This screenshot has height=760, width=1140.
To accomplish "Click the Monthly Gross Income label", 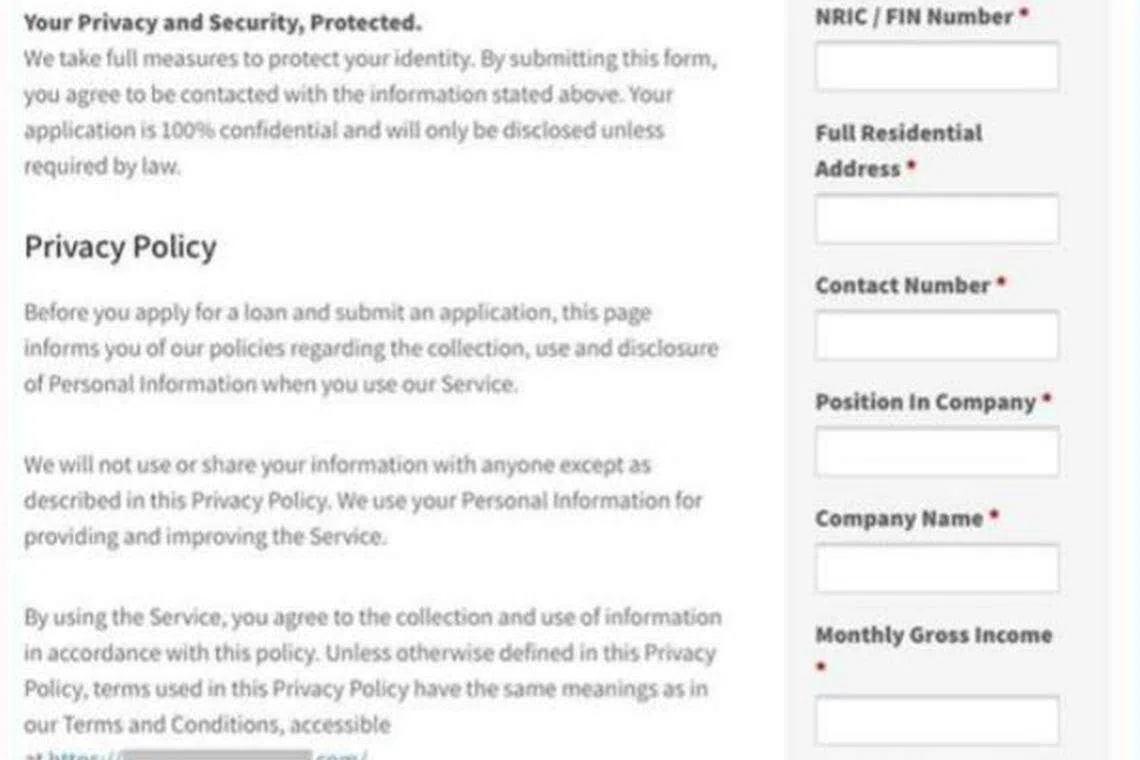I will [x=933, y=635].
